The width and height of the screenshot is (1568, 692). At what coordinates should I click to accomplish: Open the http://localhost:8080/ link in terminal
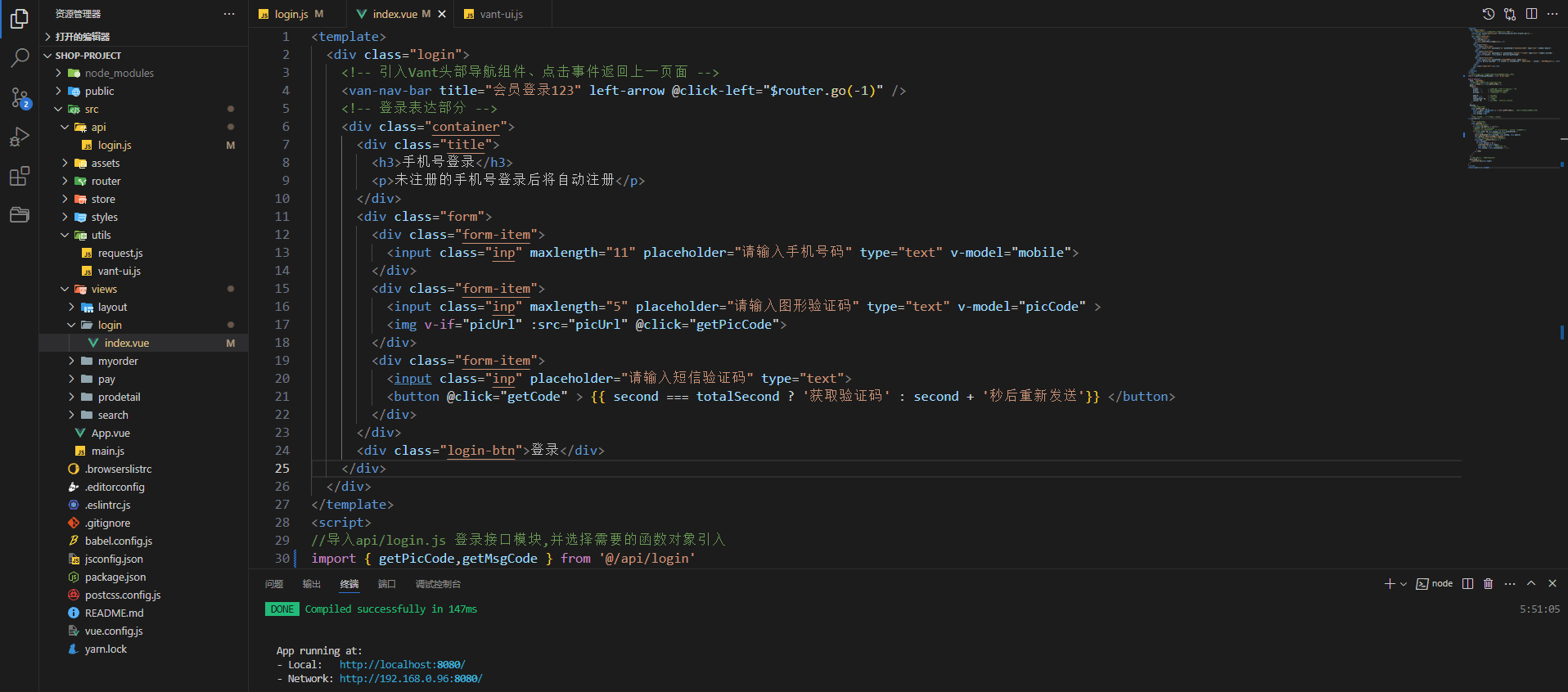point(402,665)
